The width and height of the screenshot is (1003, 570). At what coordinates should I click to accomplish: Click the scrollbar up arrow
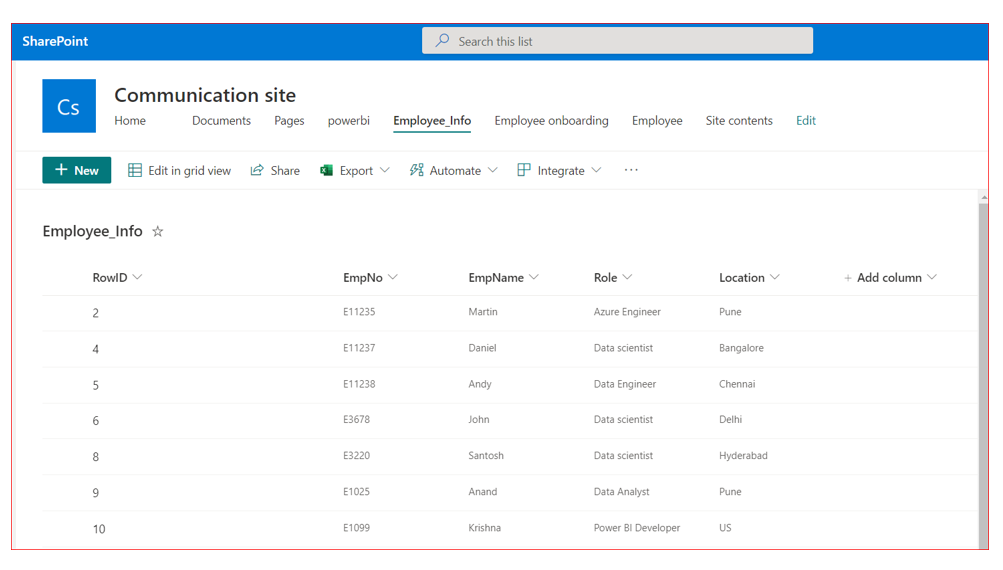point(983,198)
